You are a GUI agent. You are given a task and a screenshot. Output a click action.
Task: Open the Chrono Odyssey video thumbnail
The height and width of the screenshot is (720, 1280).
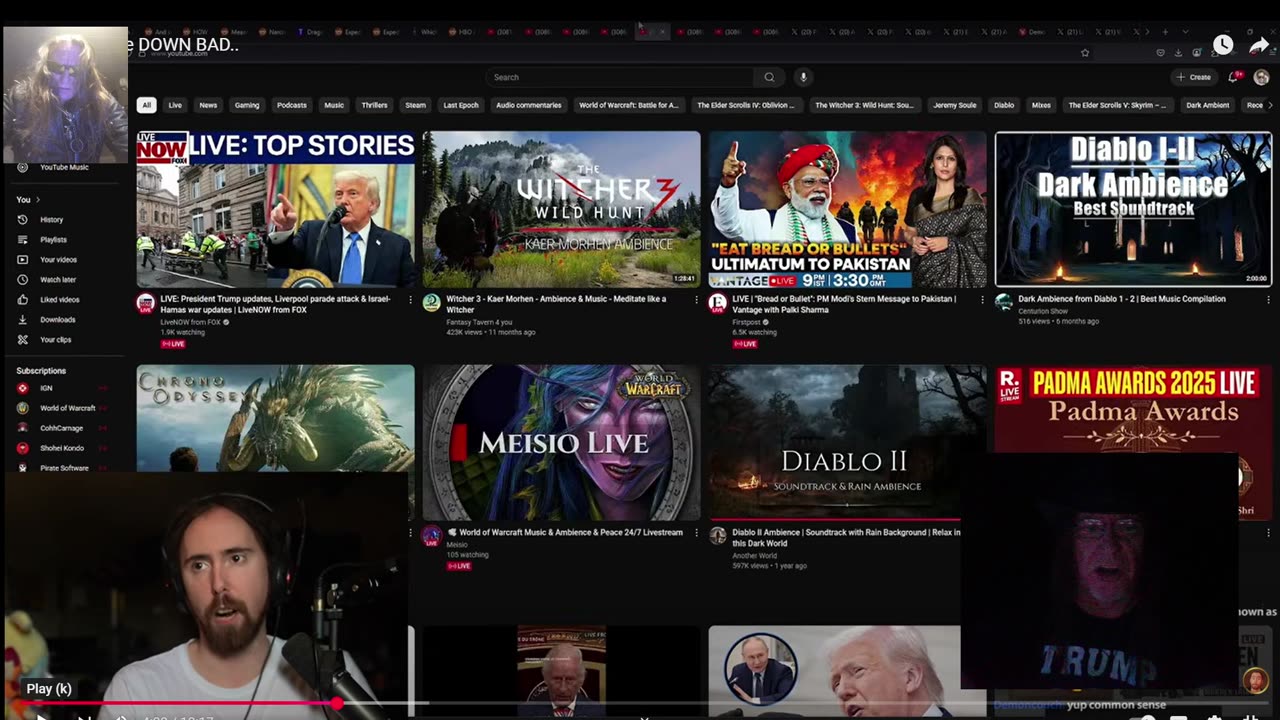click(276, 417)
